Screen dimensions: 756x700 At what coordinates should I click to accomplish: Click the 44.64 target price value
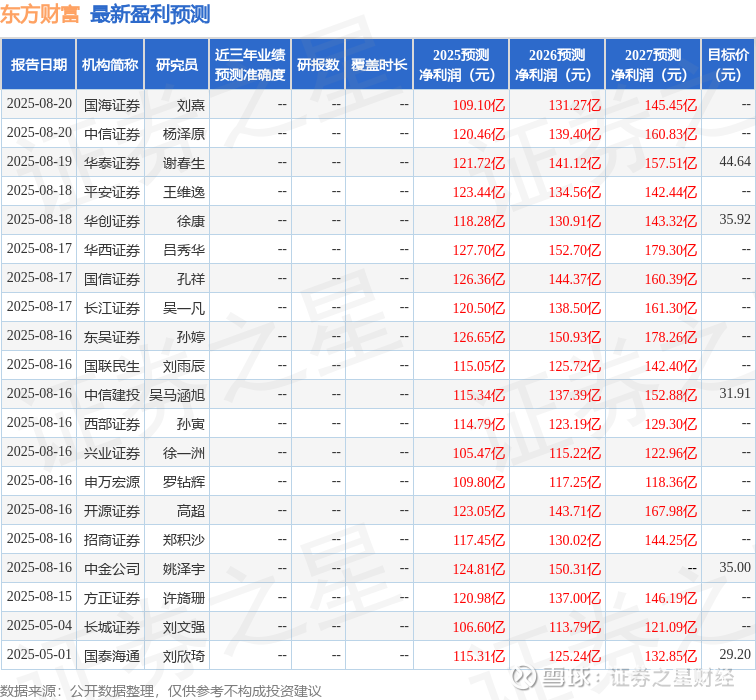coord(735,161)
